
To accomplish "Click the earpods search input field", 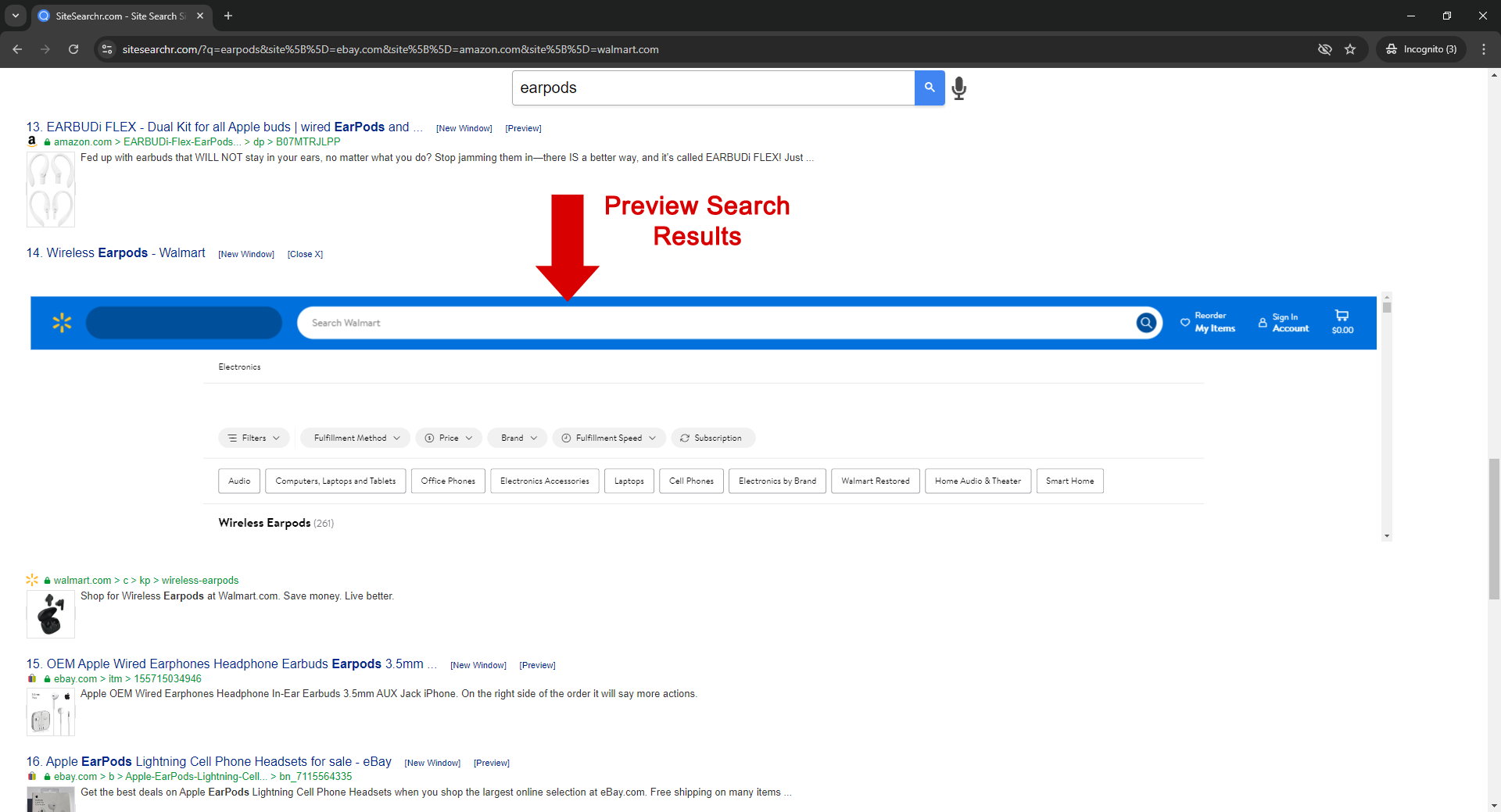I will tap(713, 88).
